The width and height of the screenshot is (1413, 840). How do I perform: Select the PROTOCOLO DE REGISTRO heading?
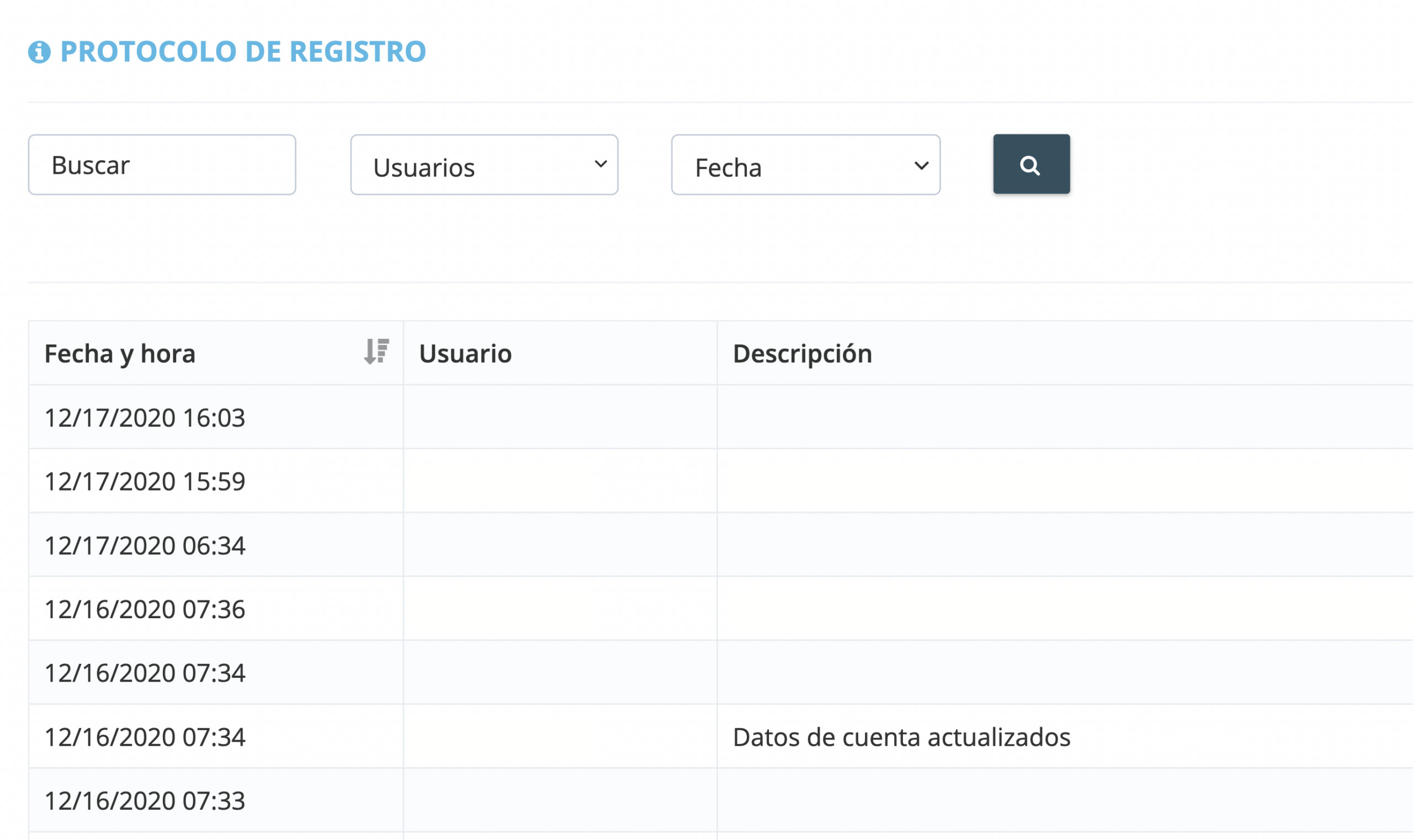pyautogui.click(x=243, y=51)
